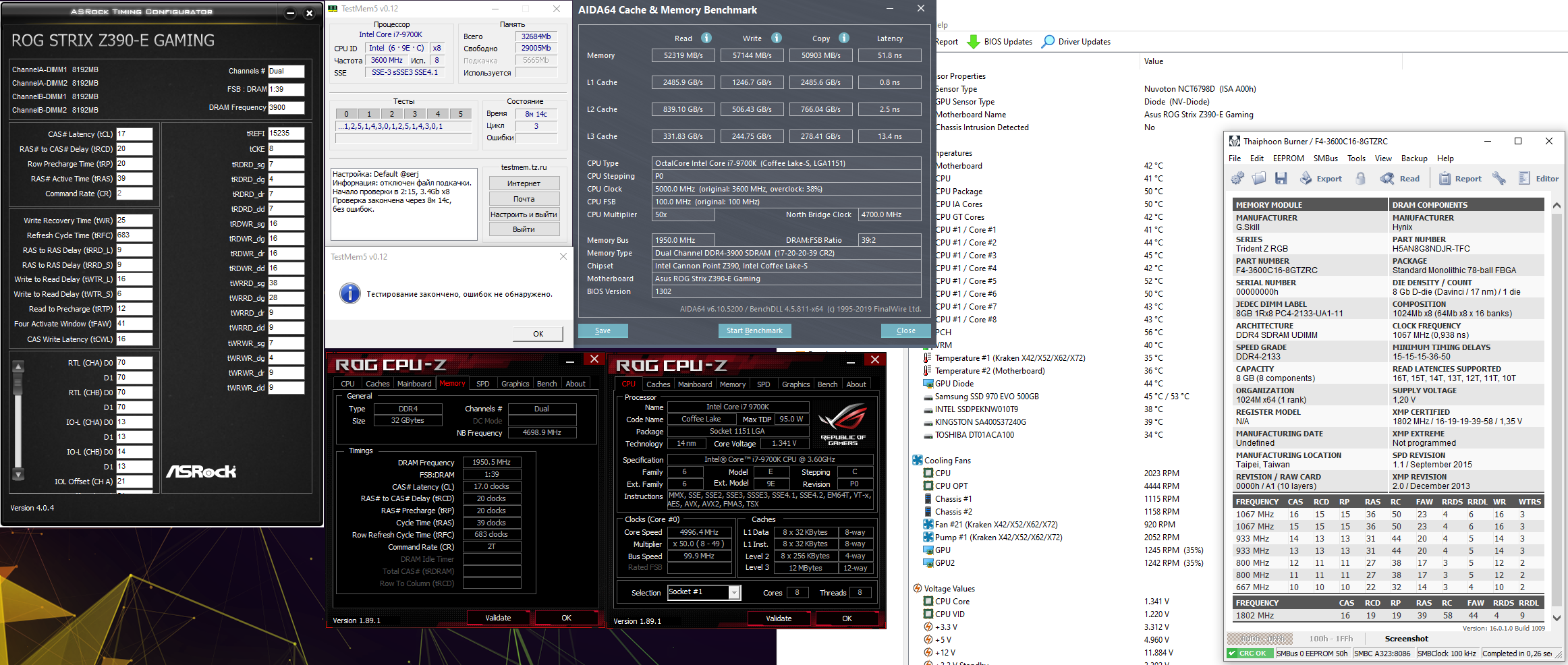Click the Close button in AIDA64 benchmark window
The image size is (1568, 665).
(906, 330)
